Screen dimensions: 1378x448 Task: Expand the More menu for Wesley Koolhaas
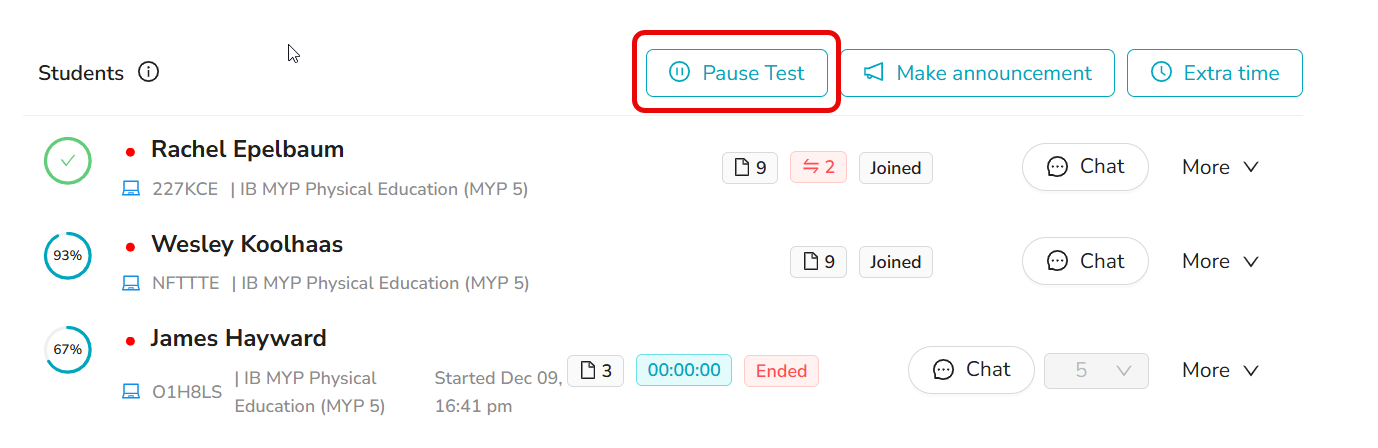click(x=1220, y=261)
